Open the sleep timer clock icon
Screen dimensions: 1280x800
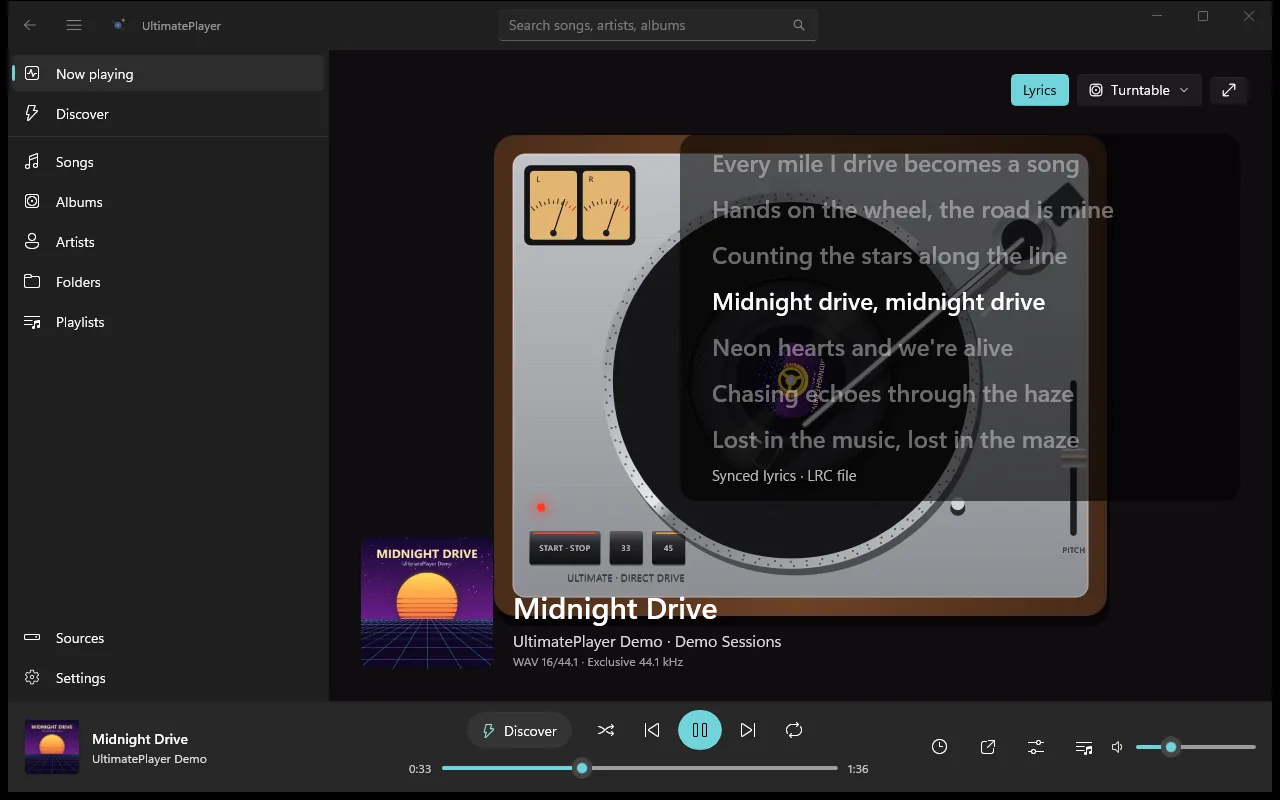tap(940, 747)
